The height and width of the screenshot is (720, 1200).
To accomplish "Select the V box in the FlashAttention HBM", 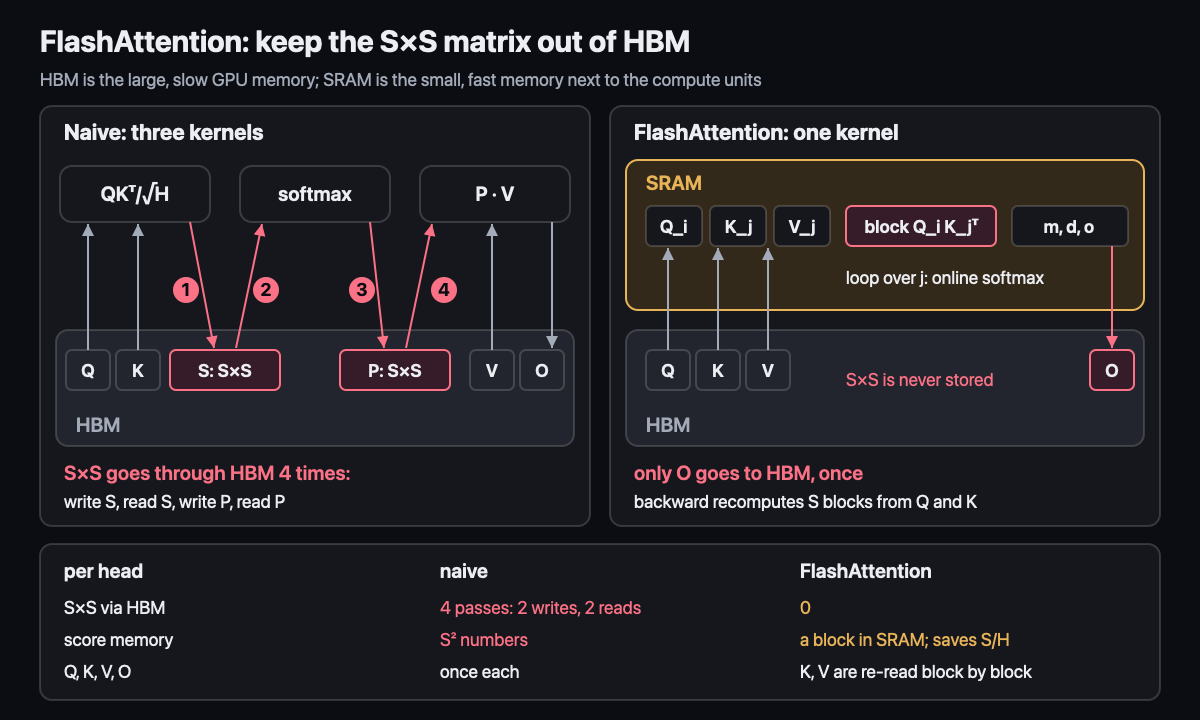I will click(768, 370).
